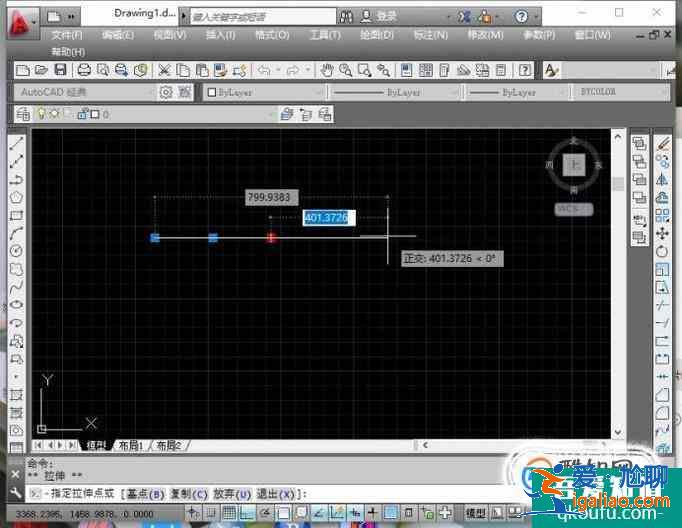Toggle Polar Tracking in status bar
The image size is (682, 528).
click(265, 513)
